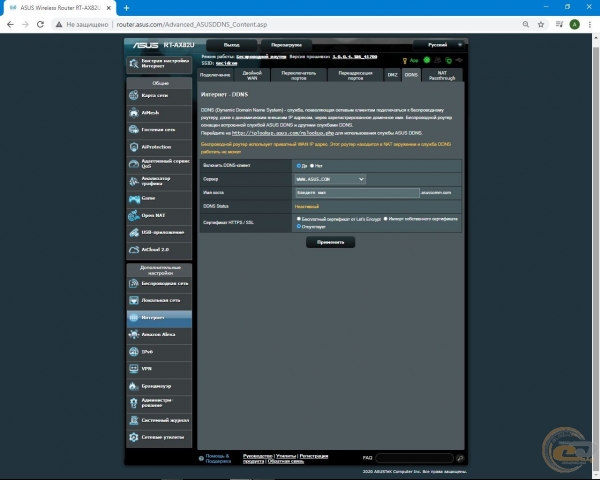The width and height of the screenshot is (600, 480).
Task: Switch to the DMZ tab
Action: (x=392, y=75)
